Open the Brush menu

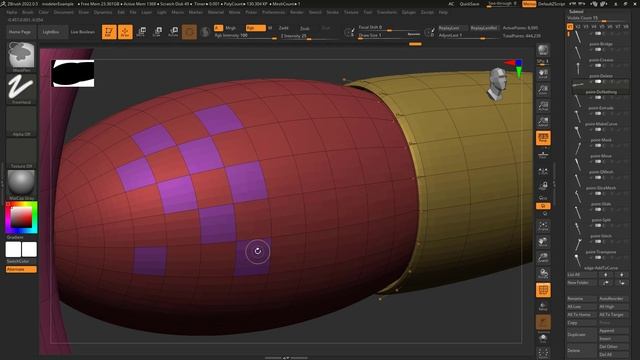coord(28,12)
